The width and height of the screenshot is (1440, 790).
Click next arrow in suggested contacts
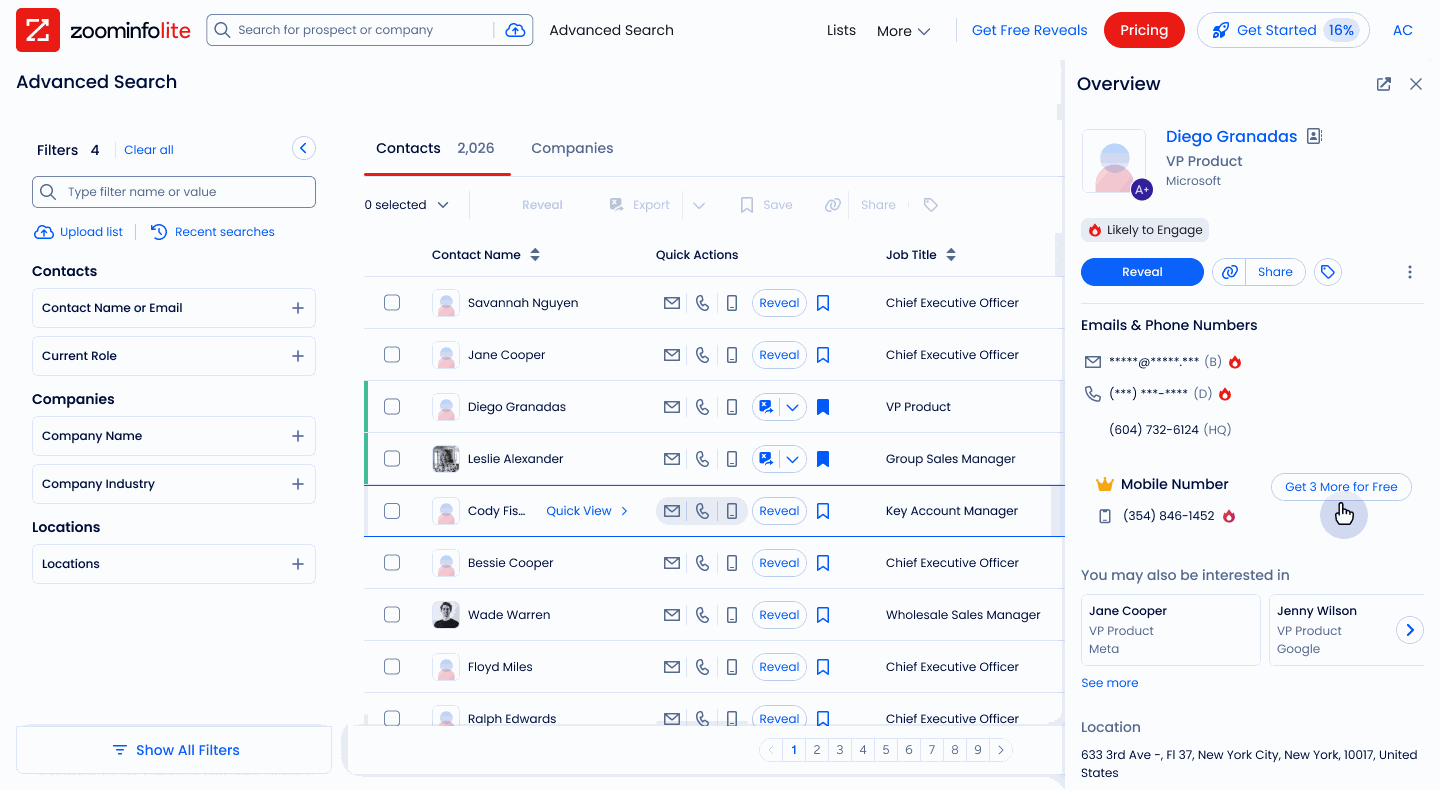pos(1409,630)
